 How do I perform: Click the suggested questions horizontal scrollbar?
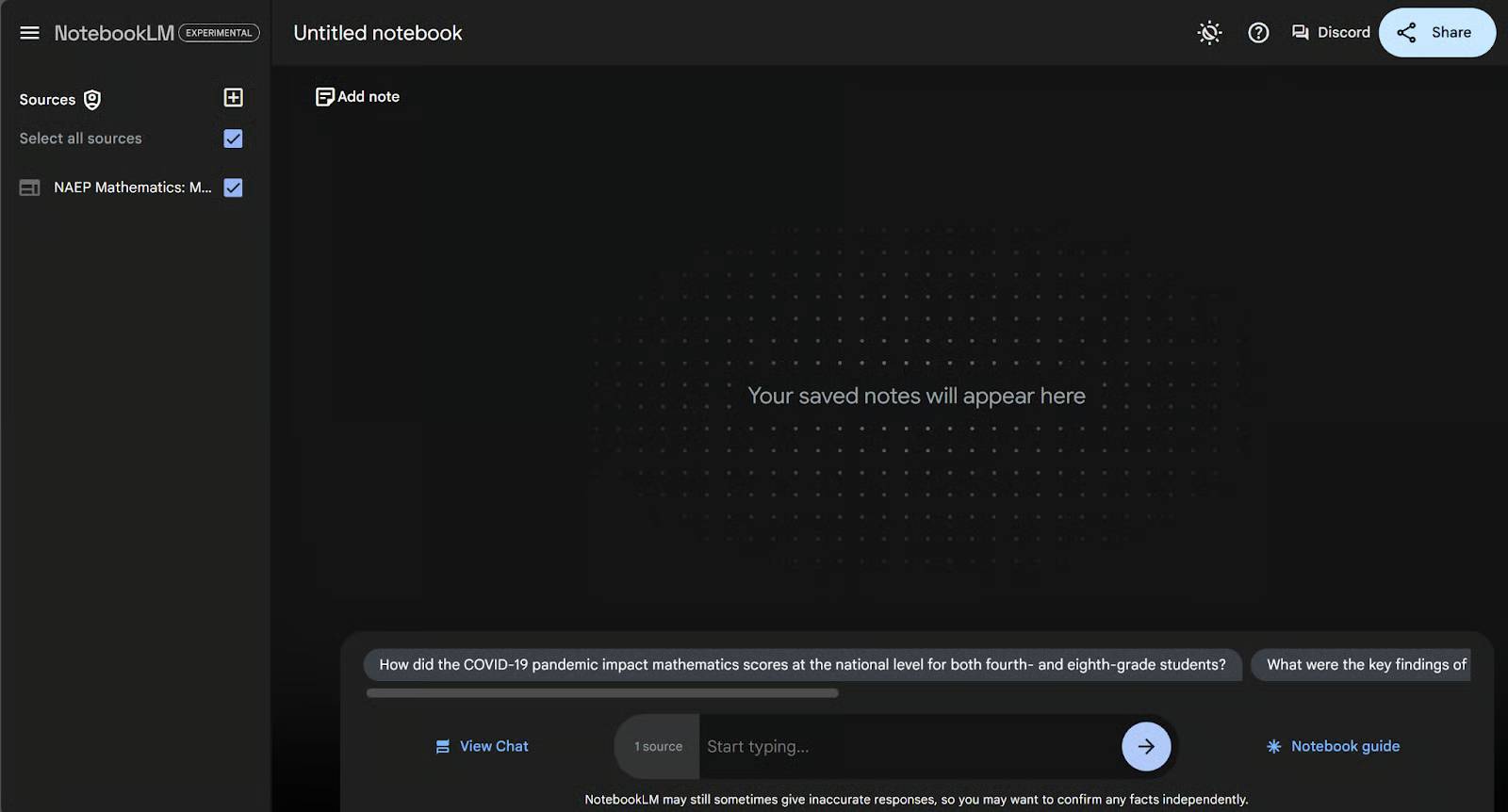(602, 693)
